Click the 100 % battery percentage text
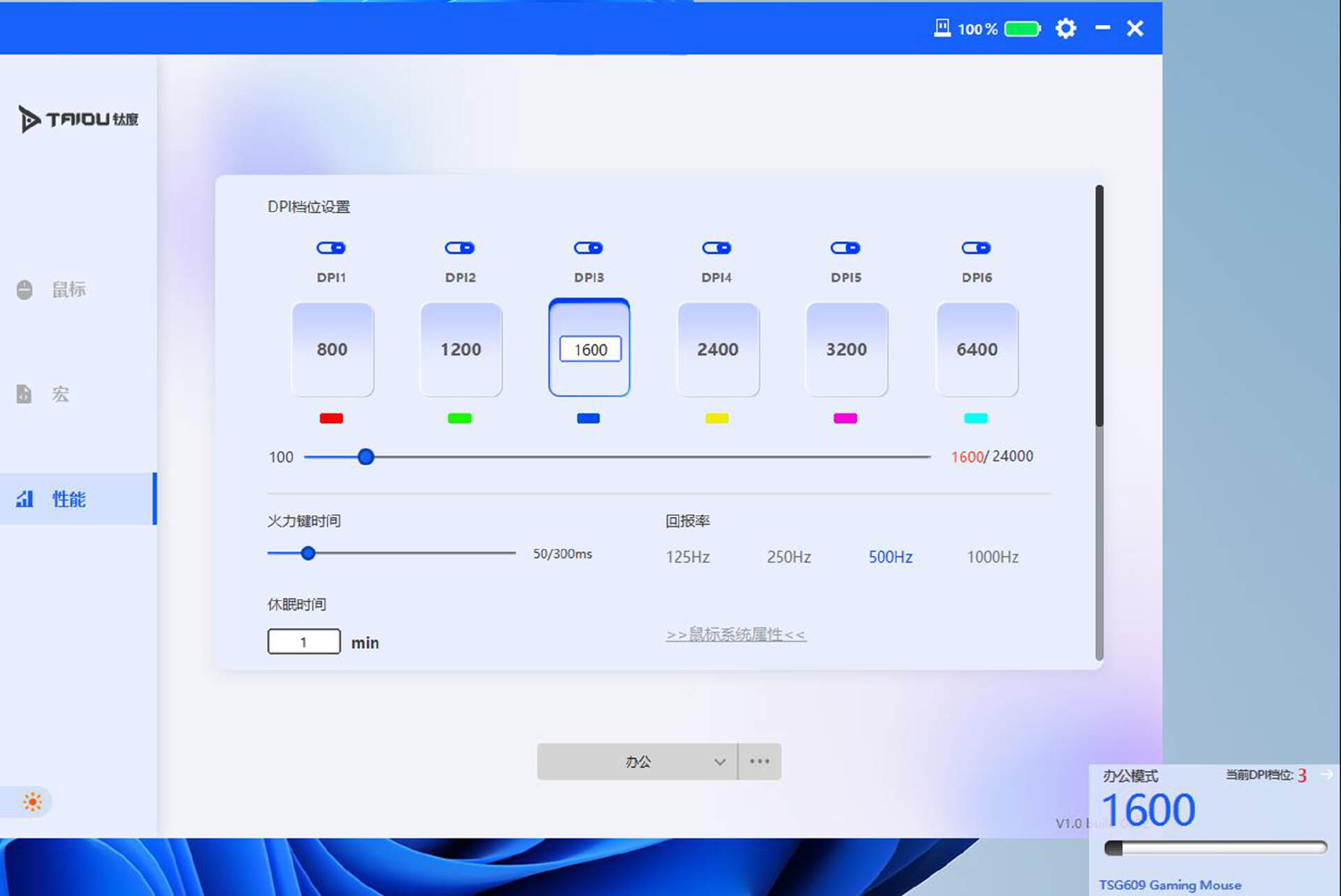Viewport: 1341px width, 896px height. [977, 29]
